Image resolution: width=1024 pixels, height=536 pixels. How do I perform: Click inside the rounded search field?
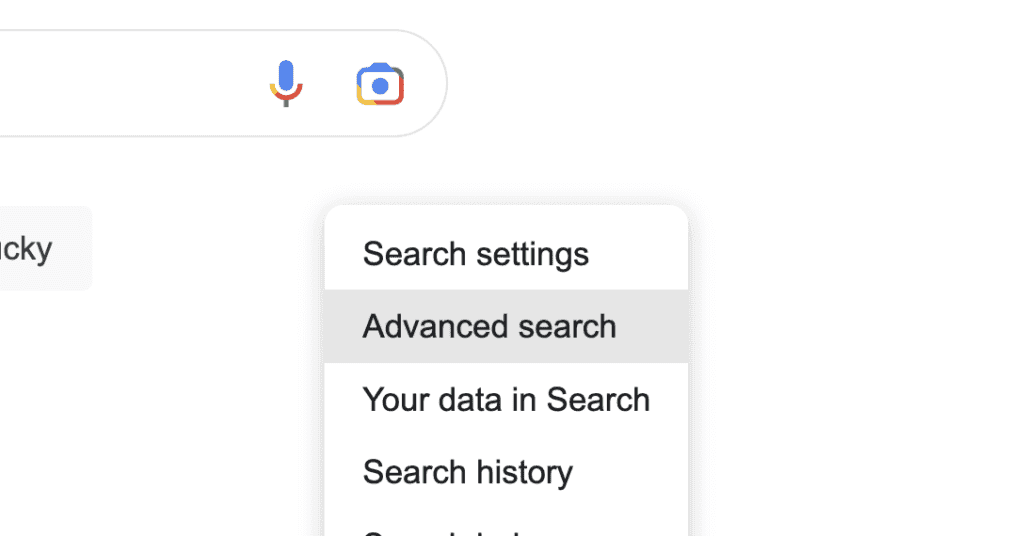(131, 84)
